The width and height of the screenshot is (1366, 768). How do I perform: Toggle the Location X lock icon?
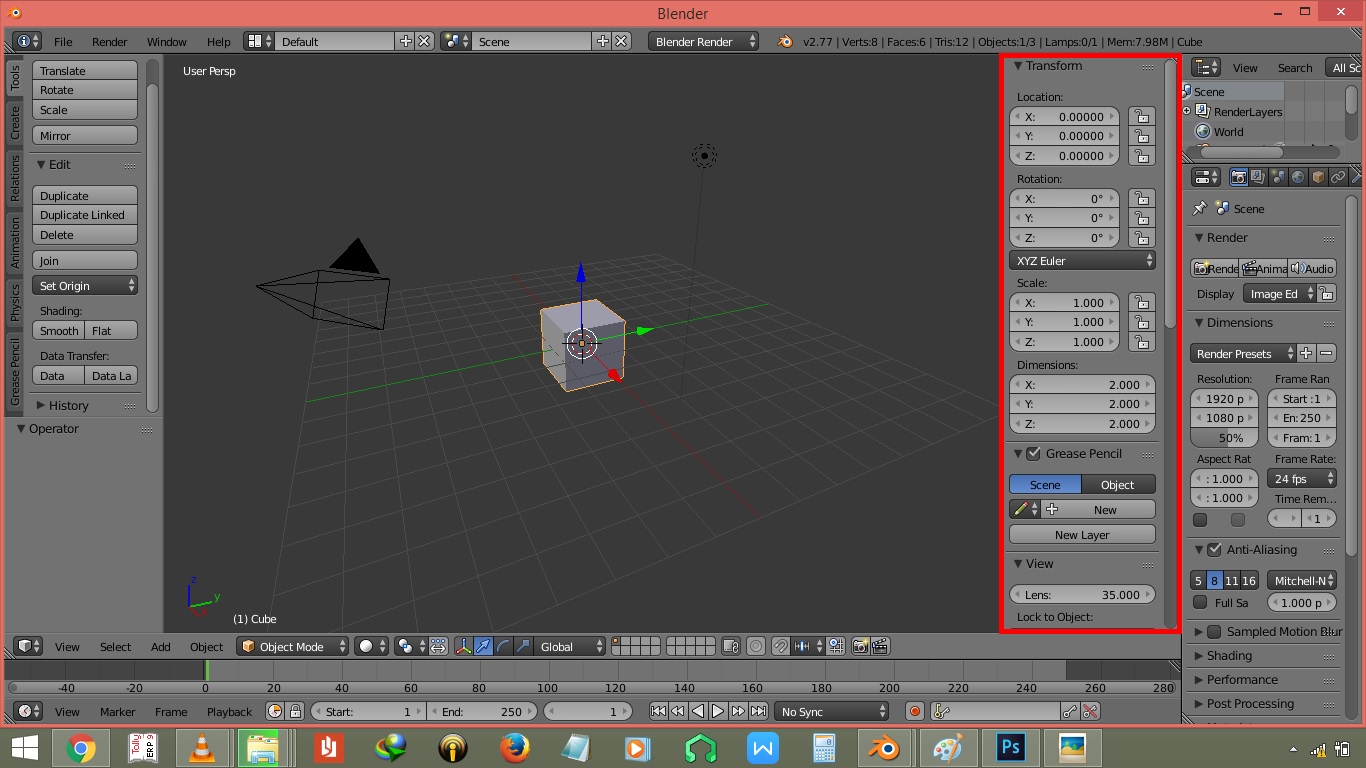coord(1141,116)
